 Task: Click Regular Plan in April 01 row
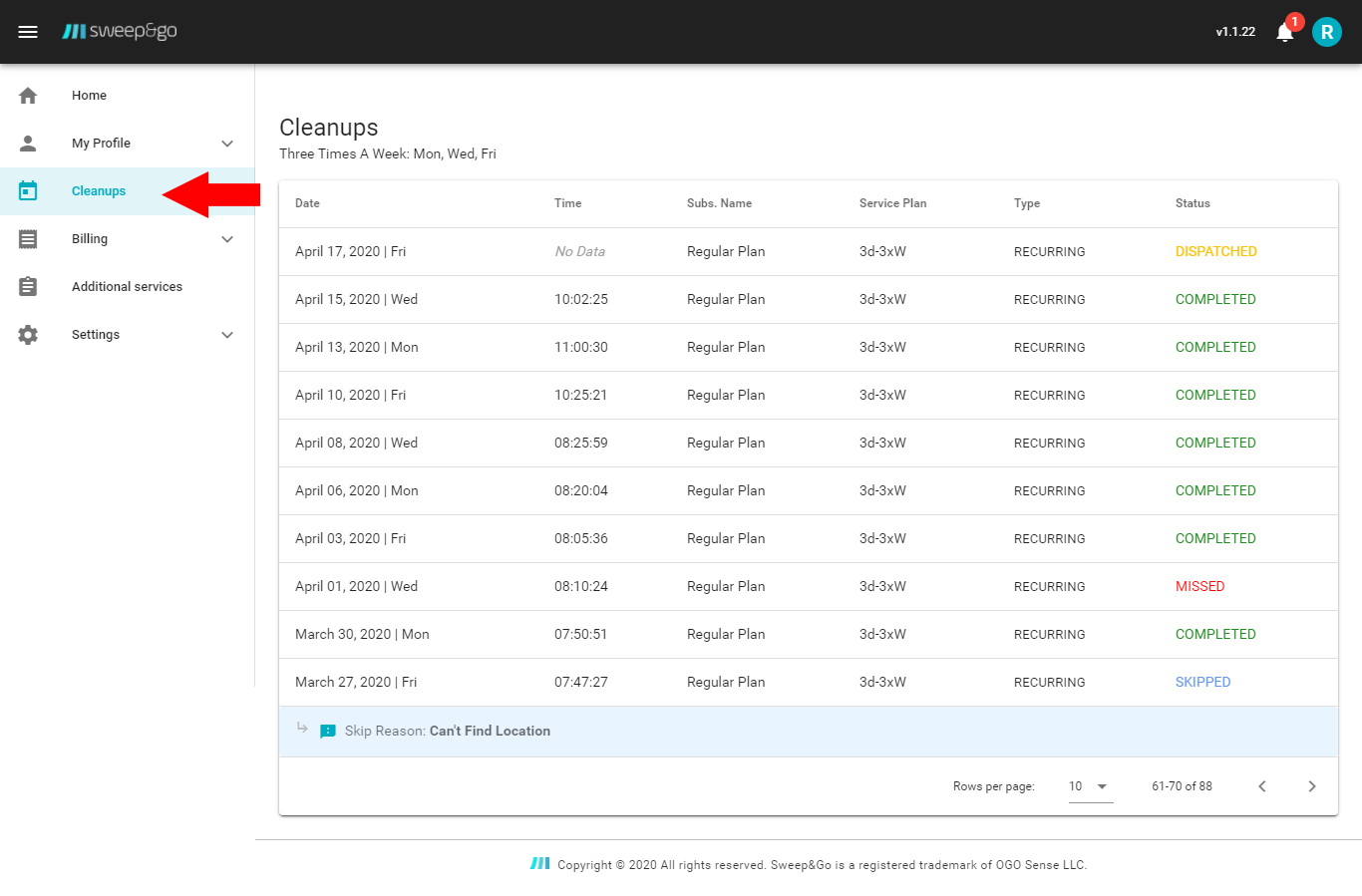[726, 586]
